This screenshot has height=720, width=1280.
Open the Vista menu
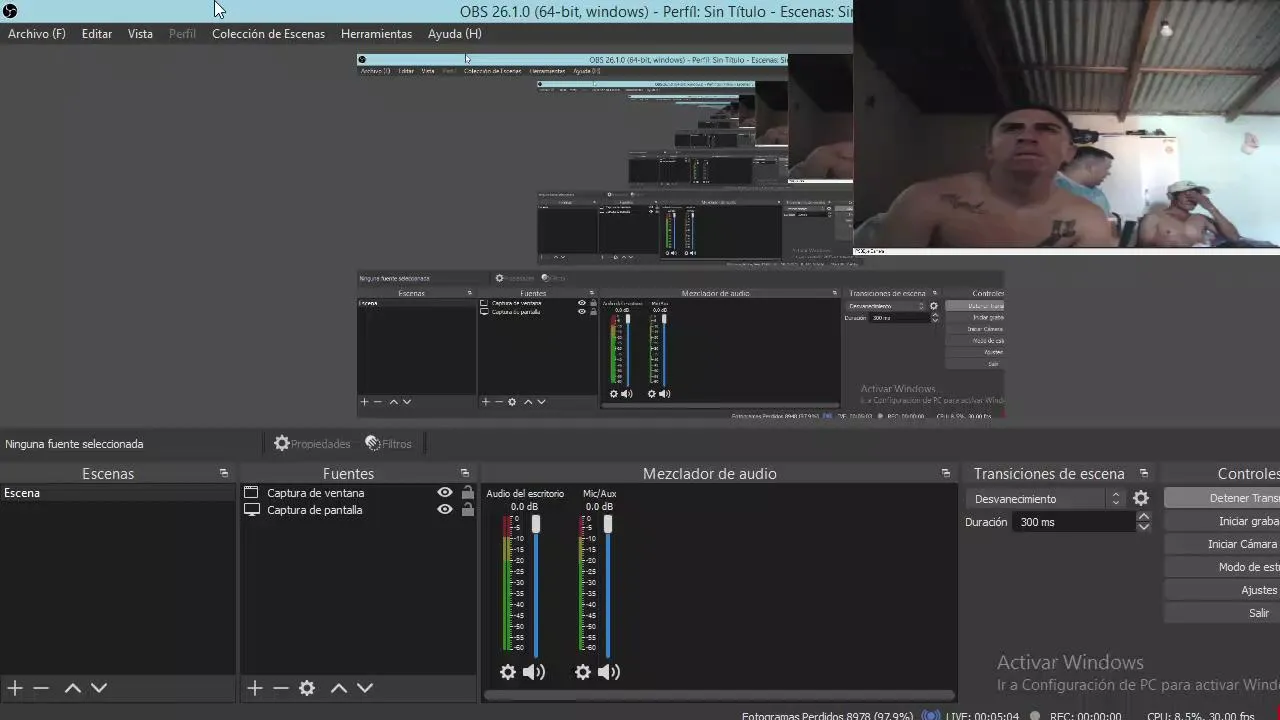point(140,34)
